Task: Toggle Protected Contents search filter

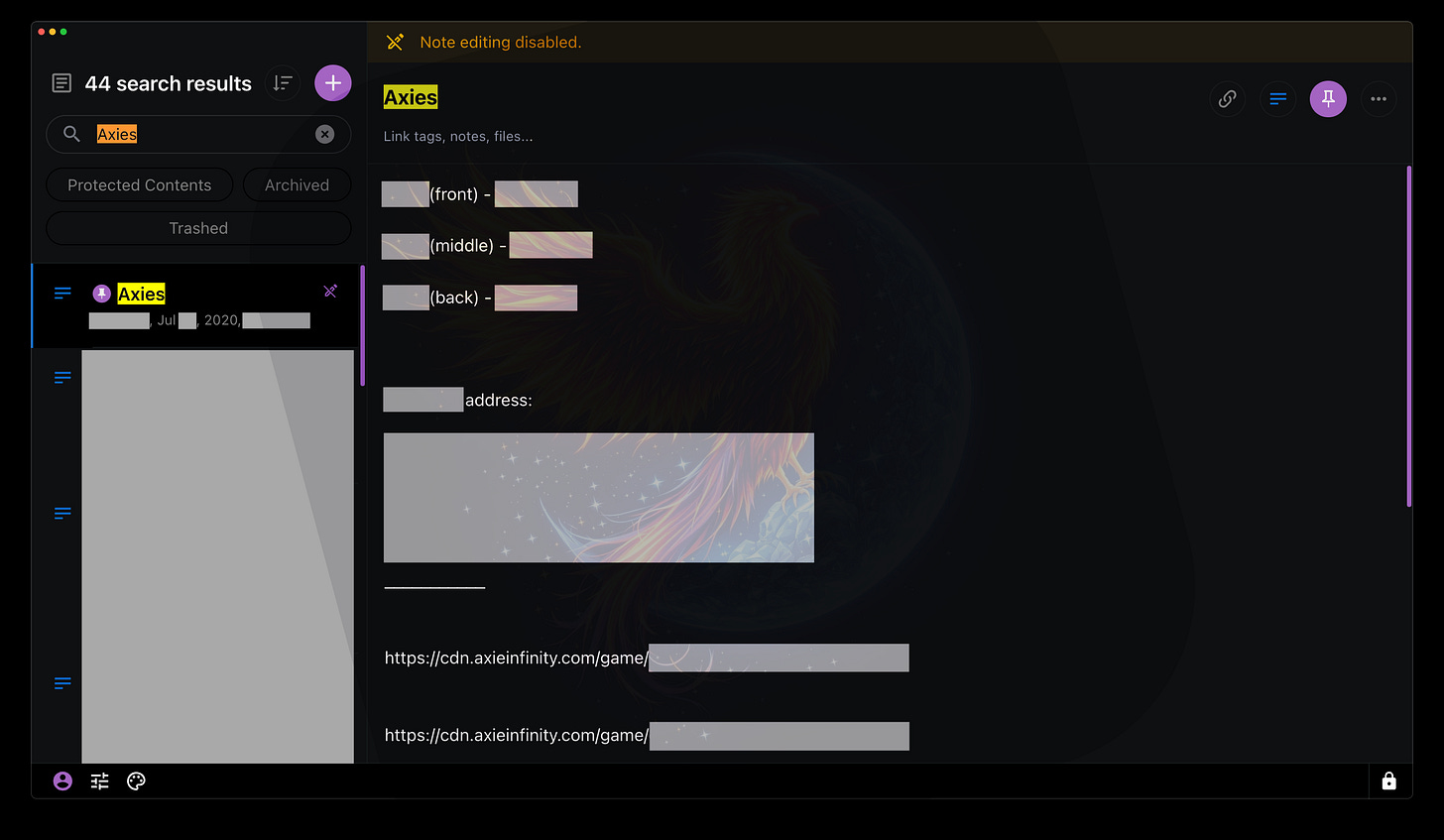Action: pyautogui.click(x=140, y=185)
